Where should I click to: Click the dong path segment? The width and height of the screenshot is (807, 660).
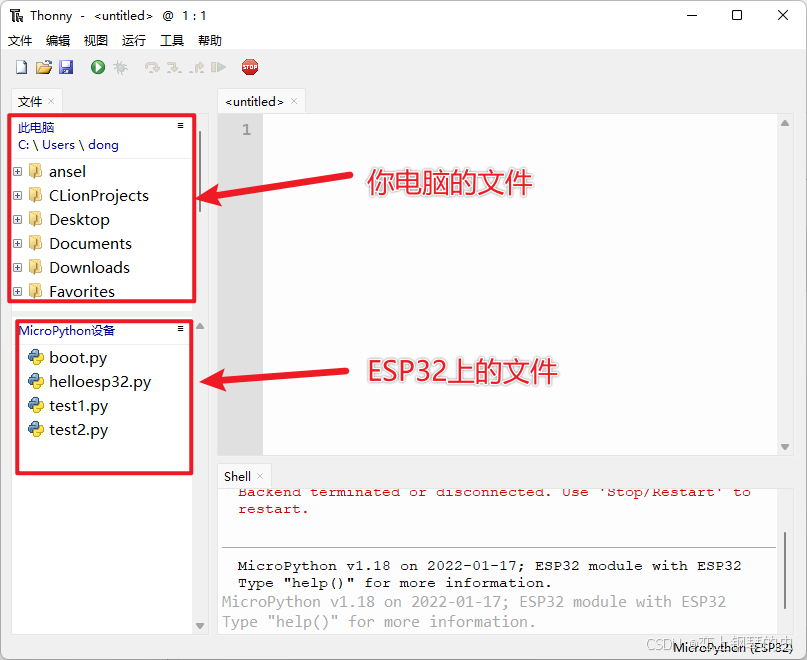[x=103, y=145]
